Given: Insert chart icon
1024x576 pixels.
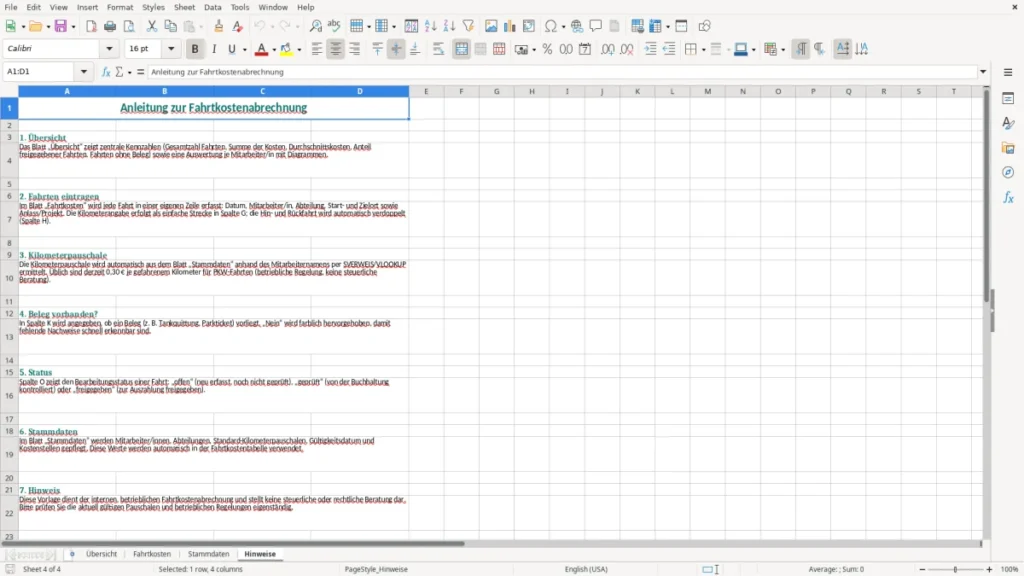Looking at the screenshot, I should tap(510, 26).
